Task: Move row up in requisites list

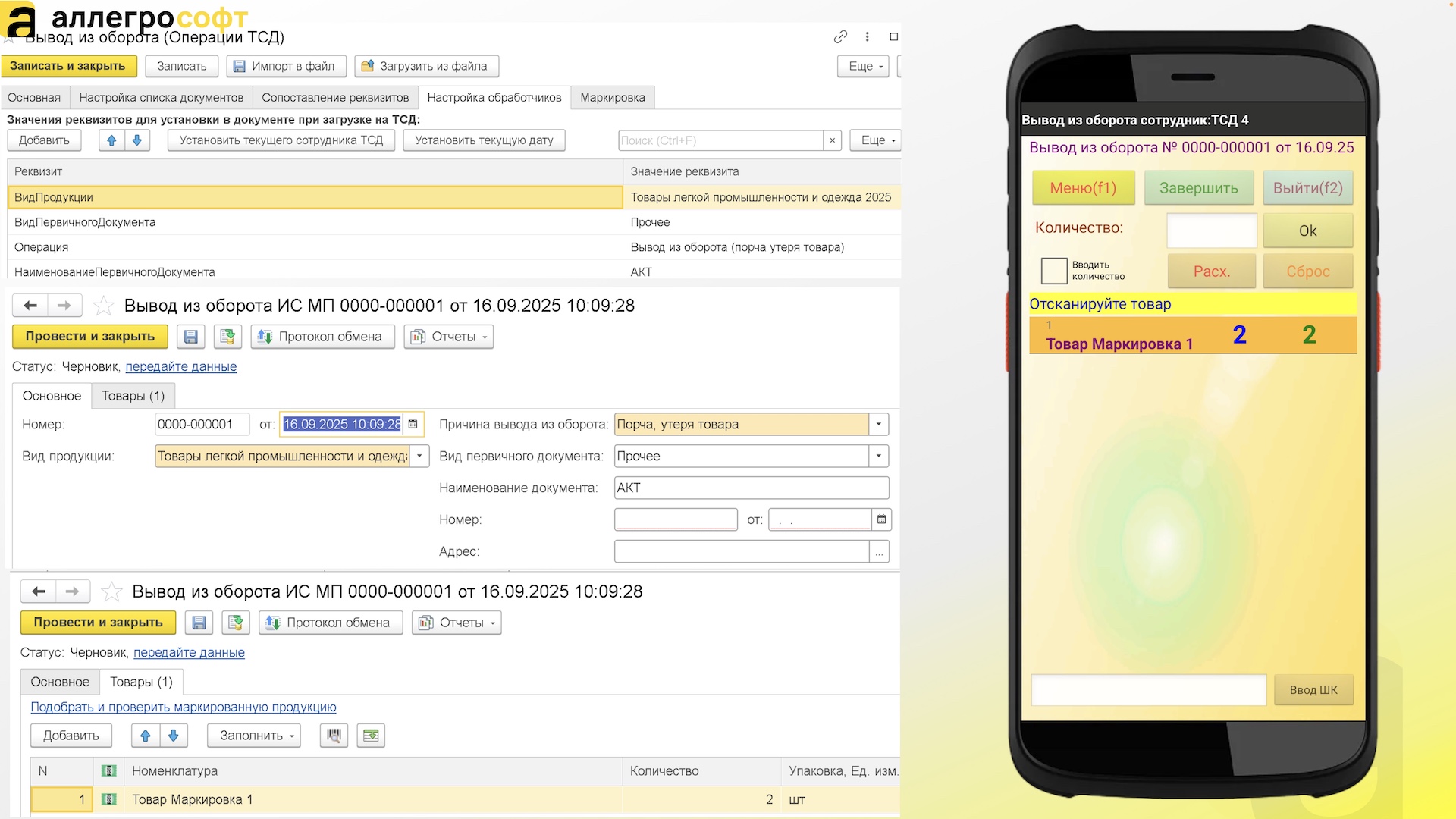Action: [111, 140]
